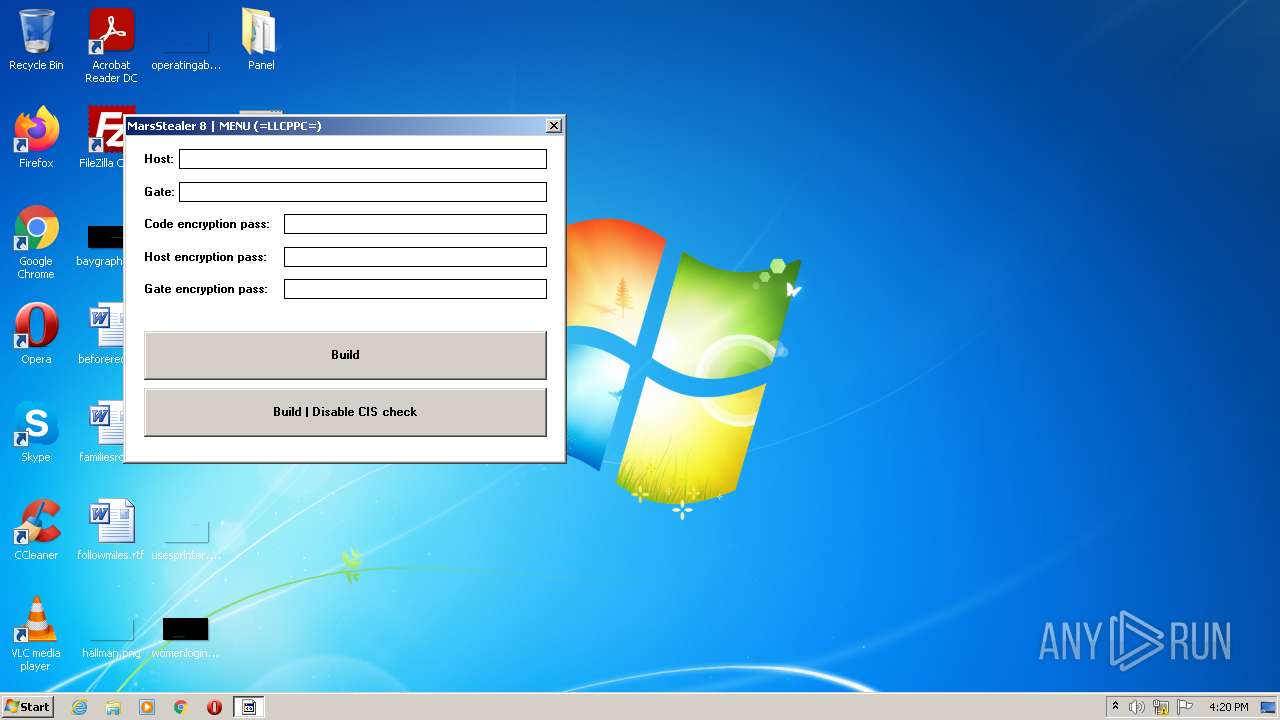Focus the Gate encryption pass field
The width and height of the screenshot is (1280, 720).
pyautogui.click(x=415, y=289)
